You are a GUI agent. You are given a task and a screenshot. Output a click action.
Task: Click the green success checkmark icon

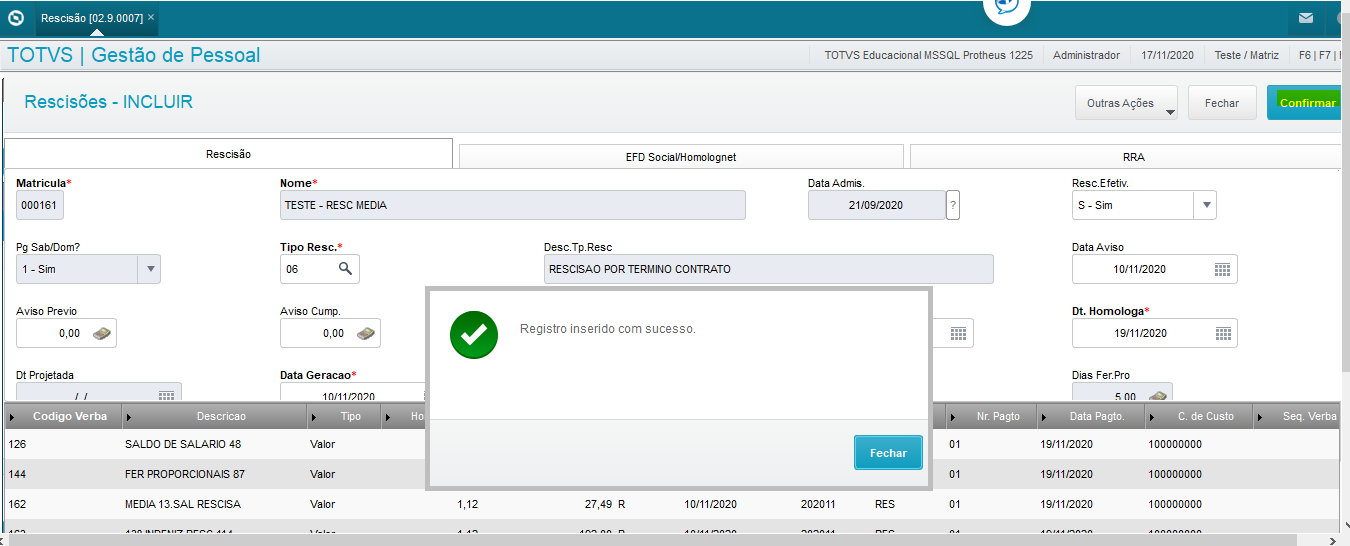(x=474, y=334)
